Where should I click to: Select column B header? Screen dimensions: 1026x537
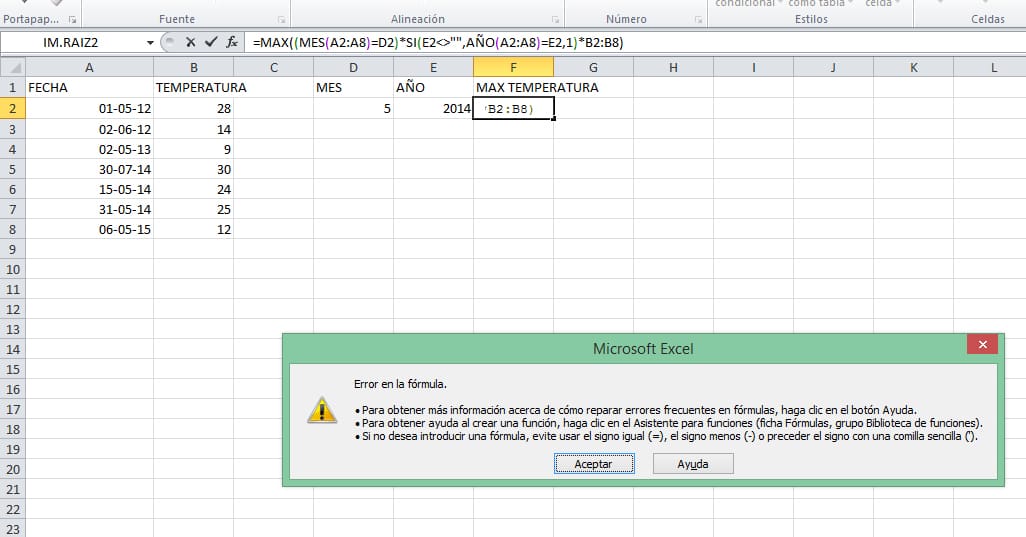point(194,67)
